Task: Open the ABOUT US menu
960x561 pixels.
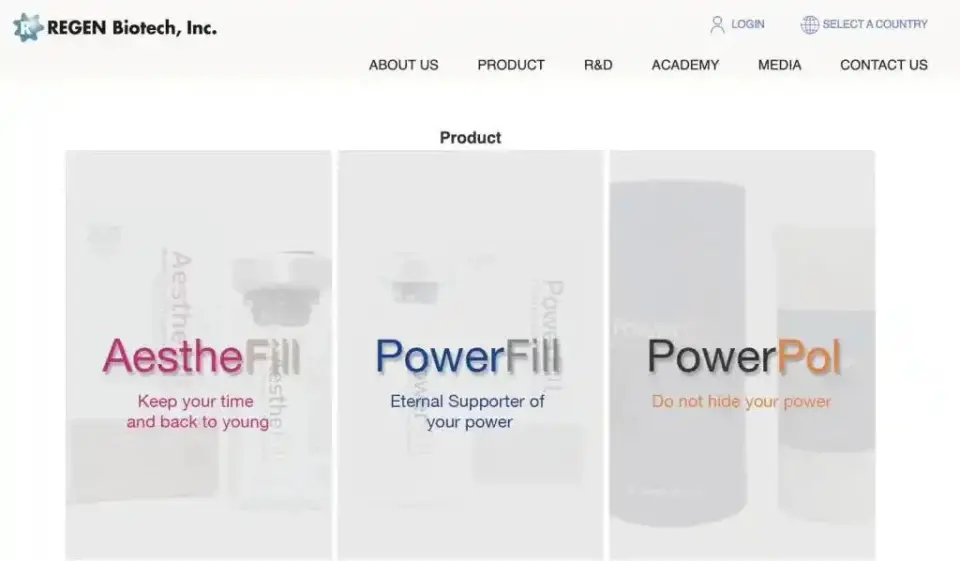Action: (403, 65)
